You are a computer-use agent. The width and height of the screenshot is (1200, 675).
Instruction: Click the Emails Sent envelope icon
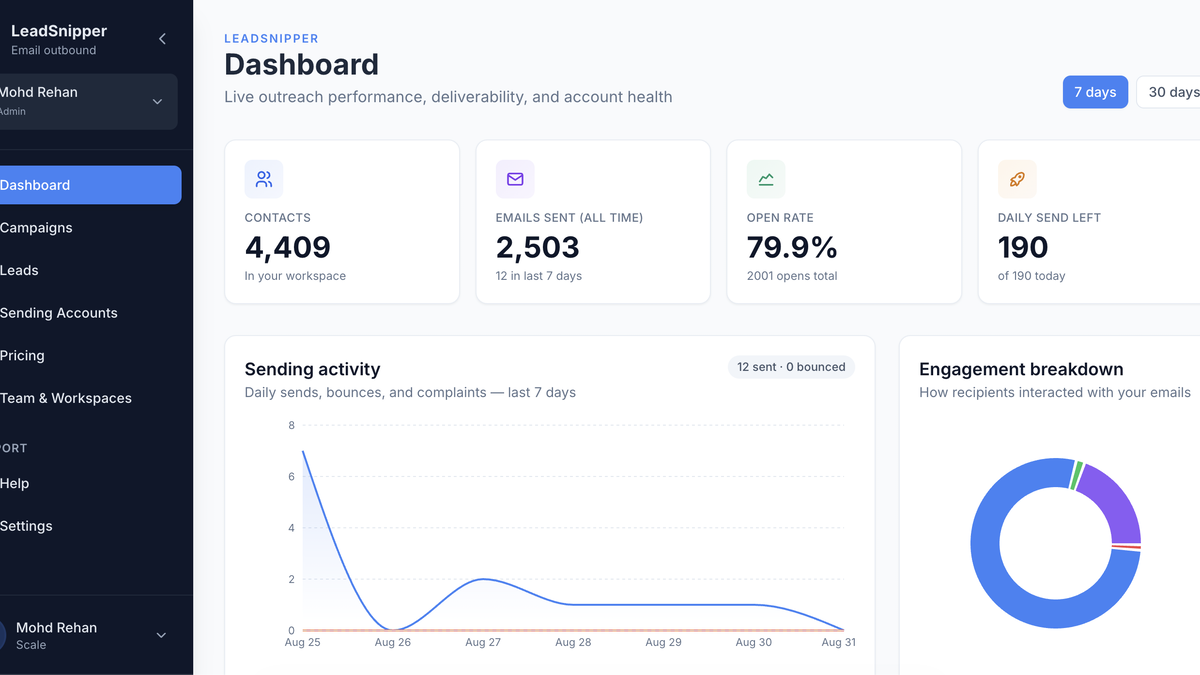(515, 179)
